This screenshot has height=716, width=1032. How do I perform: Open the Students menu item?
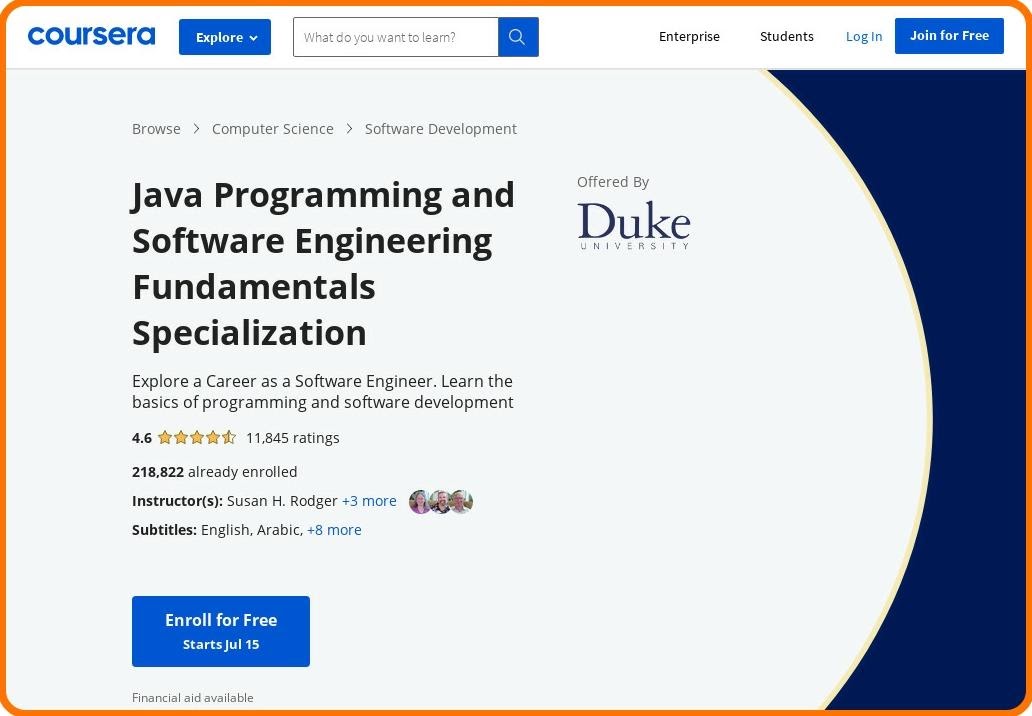pyautogui.click(x=787, y=36)
